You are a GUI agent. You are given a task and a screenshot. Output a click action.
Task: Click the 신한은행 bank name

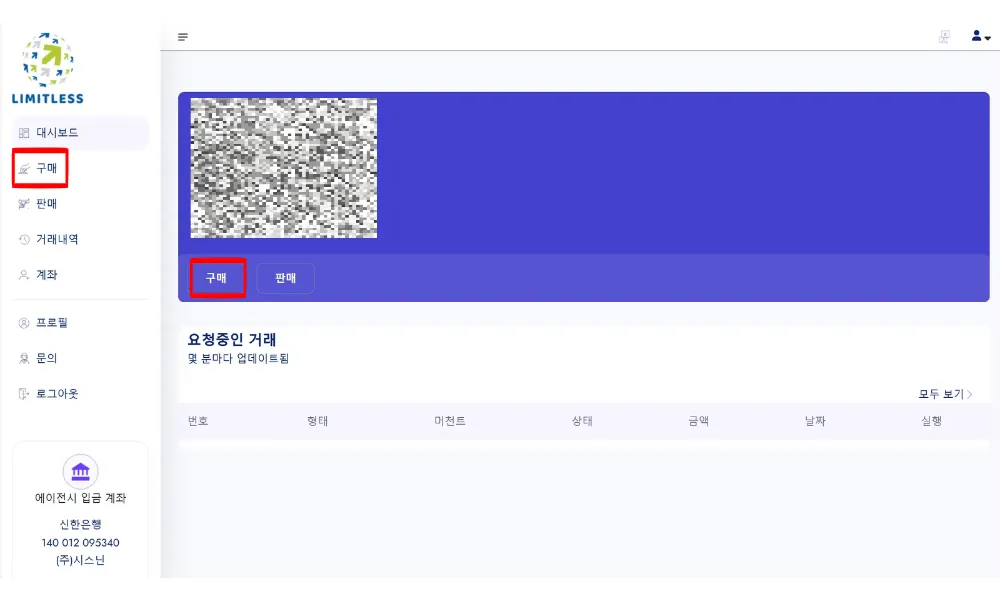point(80,524)
